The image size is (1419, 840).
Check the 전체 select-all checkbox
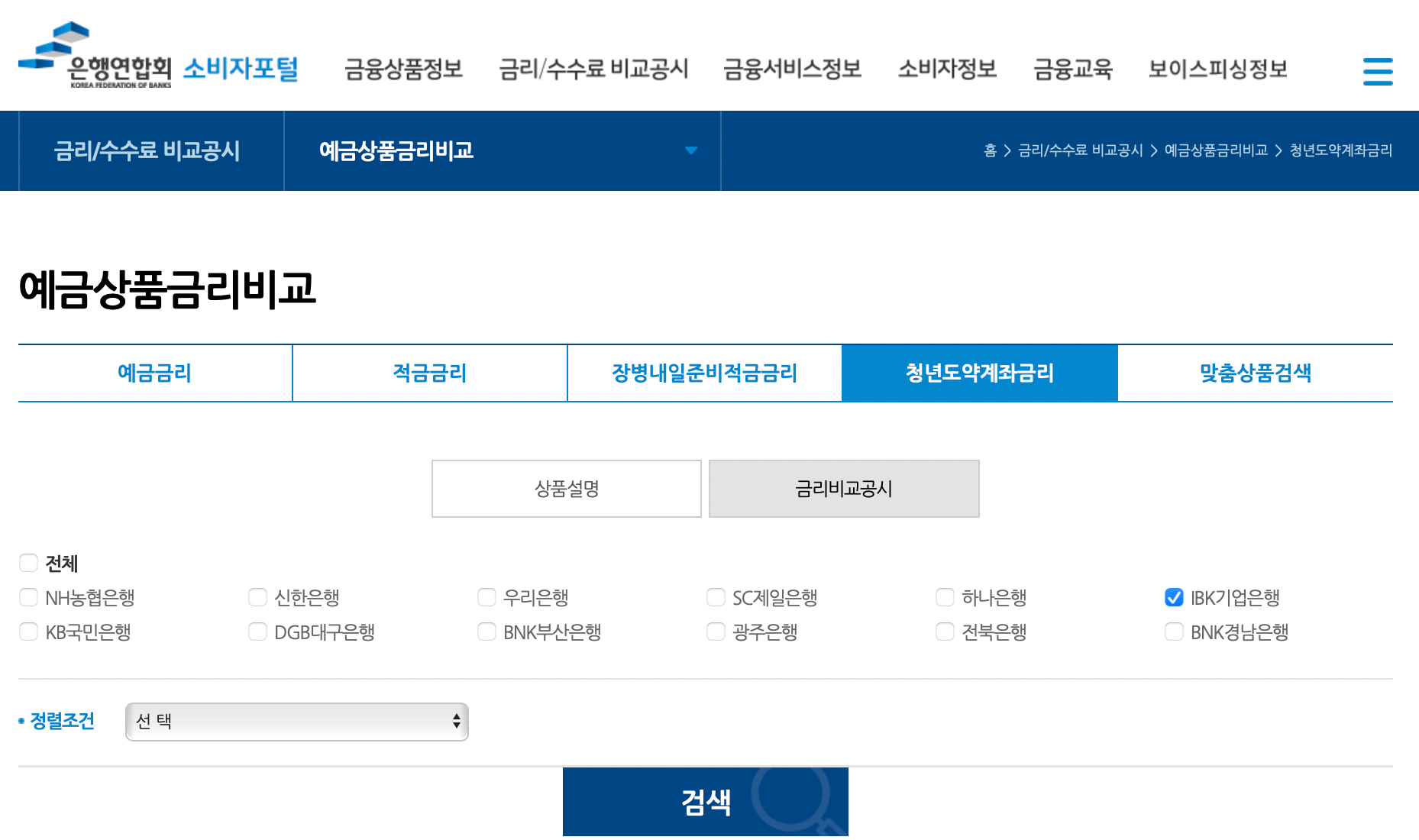click(x=28, y=563)
